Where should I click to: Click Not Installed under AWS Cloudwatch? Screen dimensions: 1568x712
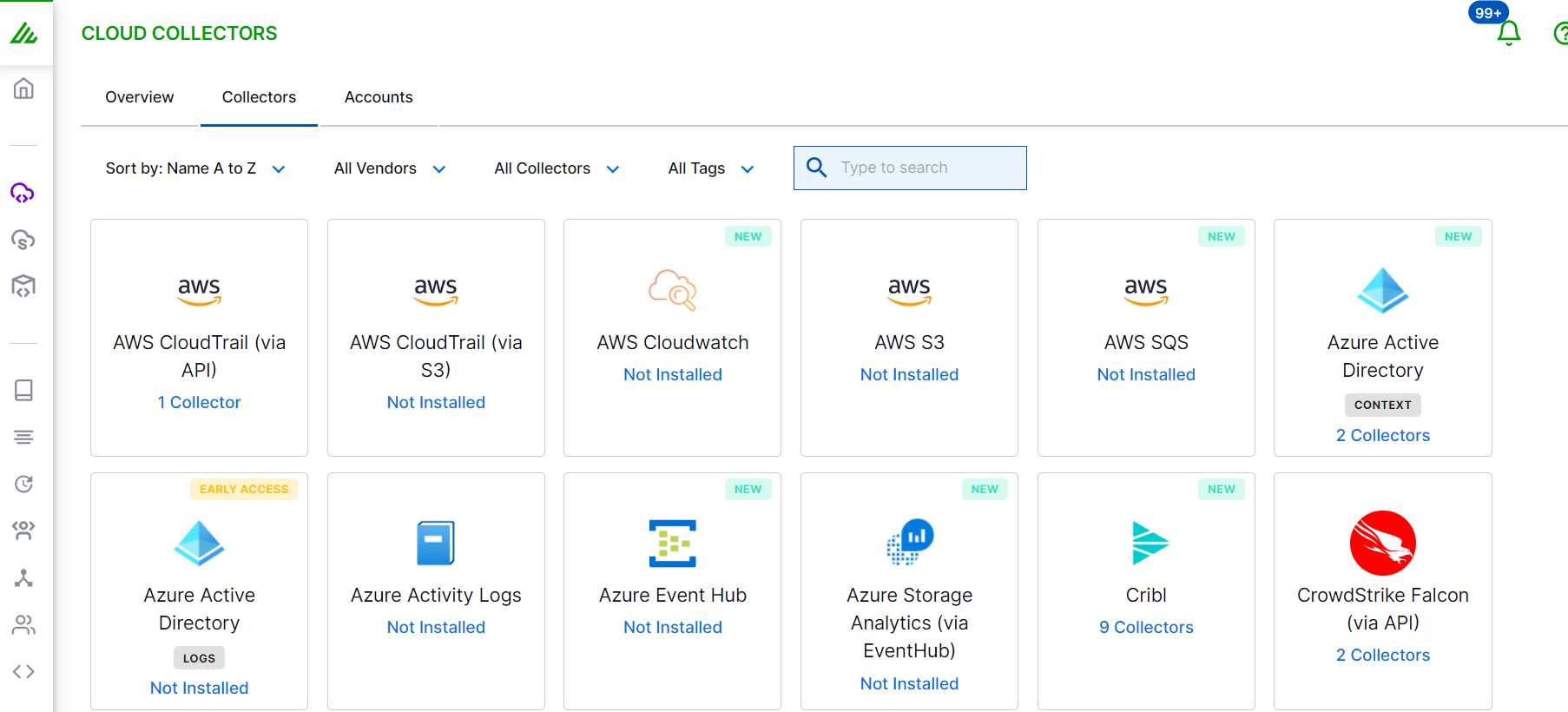click(x=673, y=374)
